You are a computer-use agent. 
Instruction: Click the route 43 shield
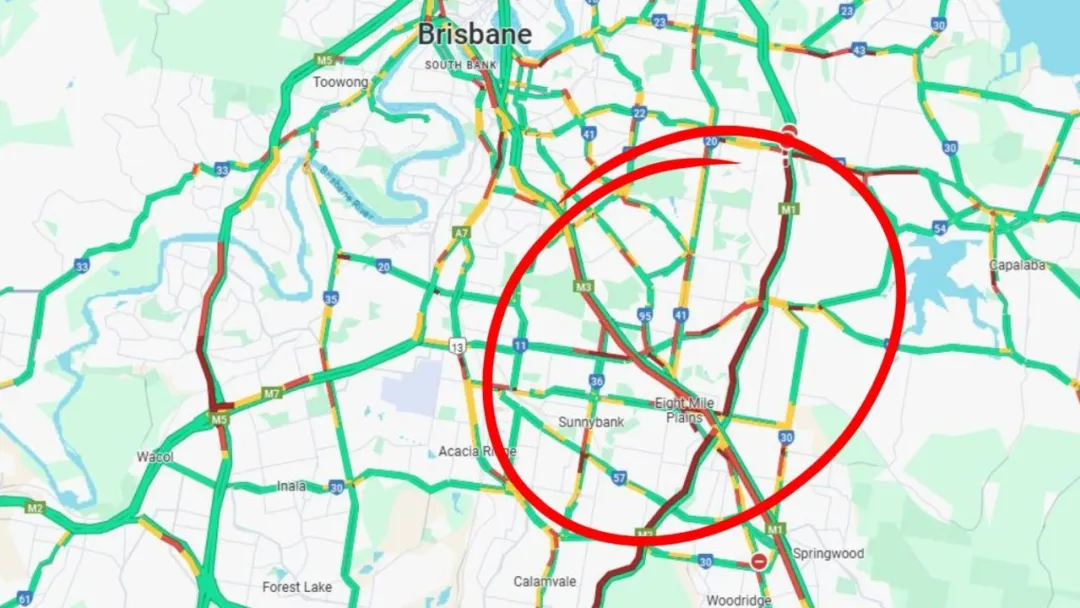click(858, 50)
